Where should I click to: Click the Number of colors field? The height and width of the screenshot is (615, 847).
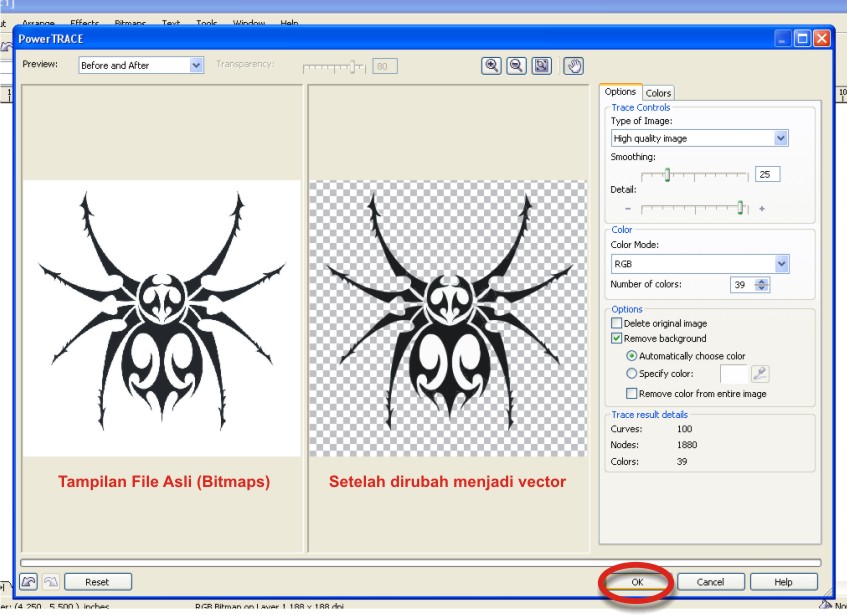(743, 285)
